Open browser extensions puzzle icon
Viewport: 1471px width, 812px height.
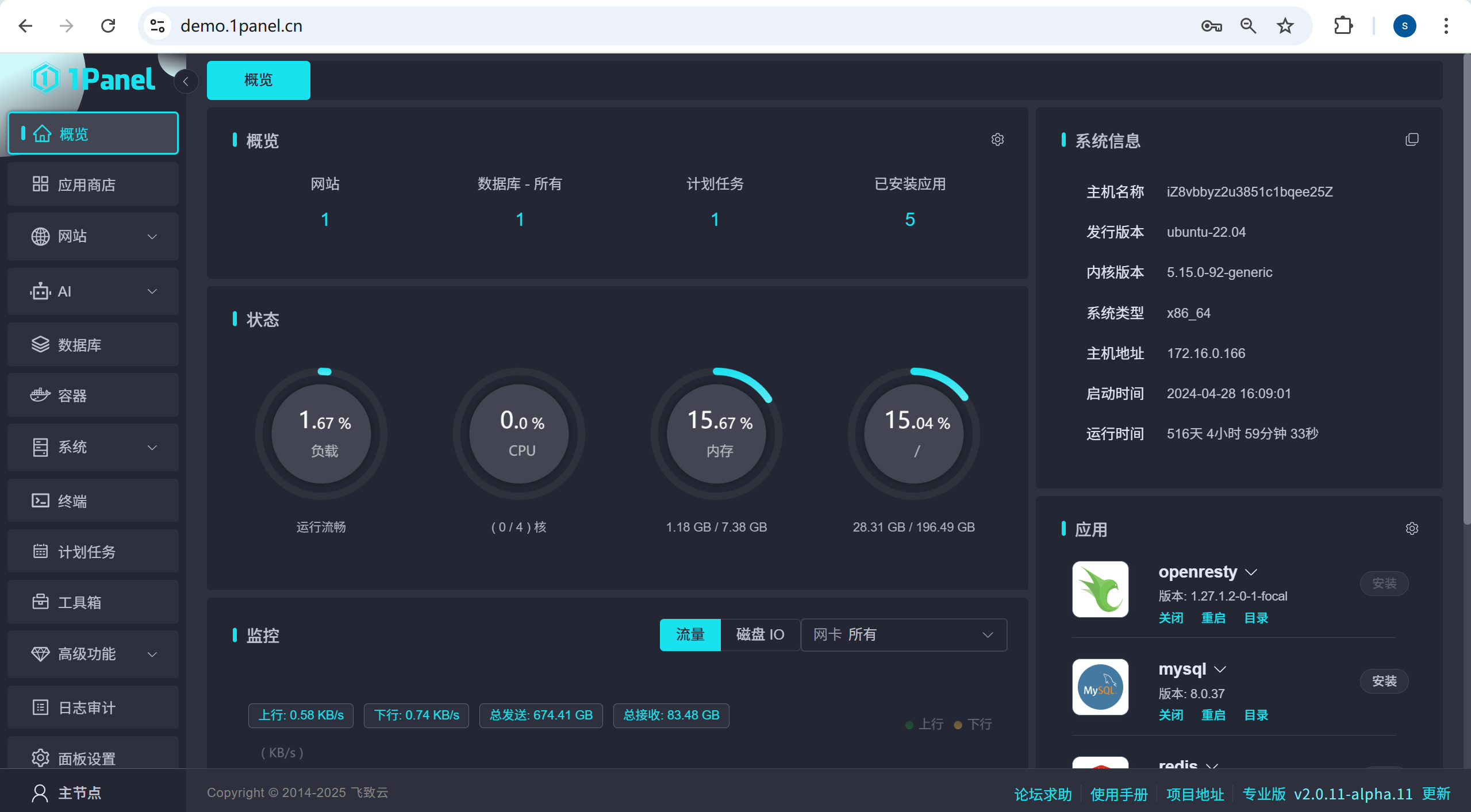[1343, 26]
